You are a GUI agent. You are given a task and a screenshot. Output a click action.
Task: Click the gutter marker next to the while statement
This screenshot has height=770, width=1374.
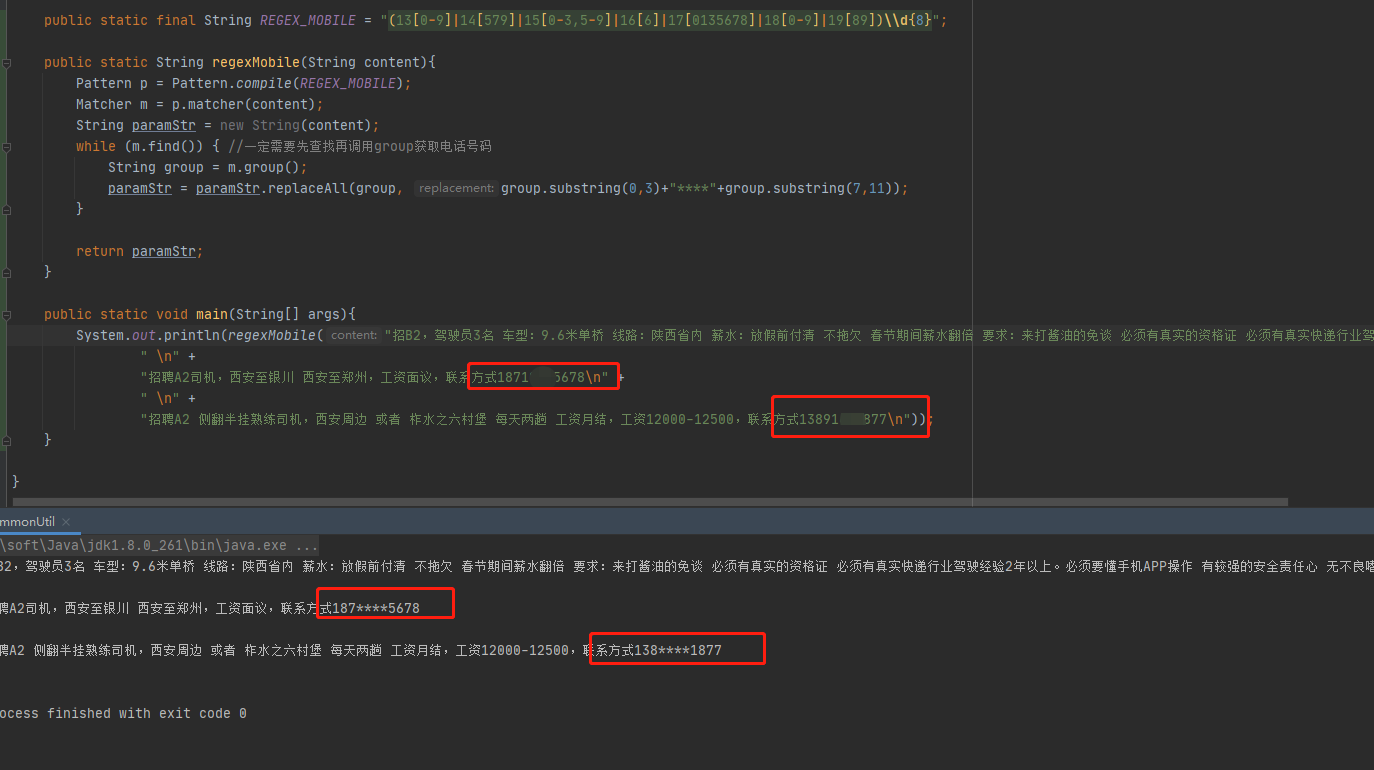pyautogui.click(x=6, y=146)
